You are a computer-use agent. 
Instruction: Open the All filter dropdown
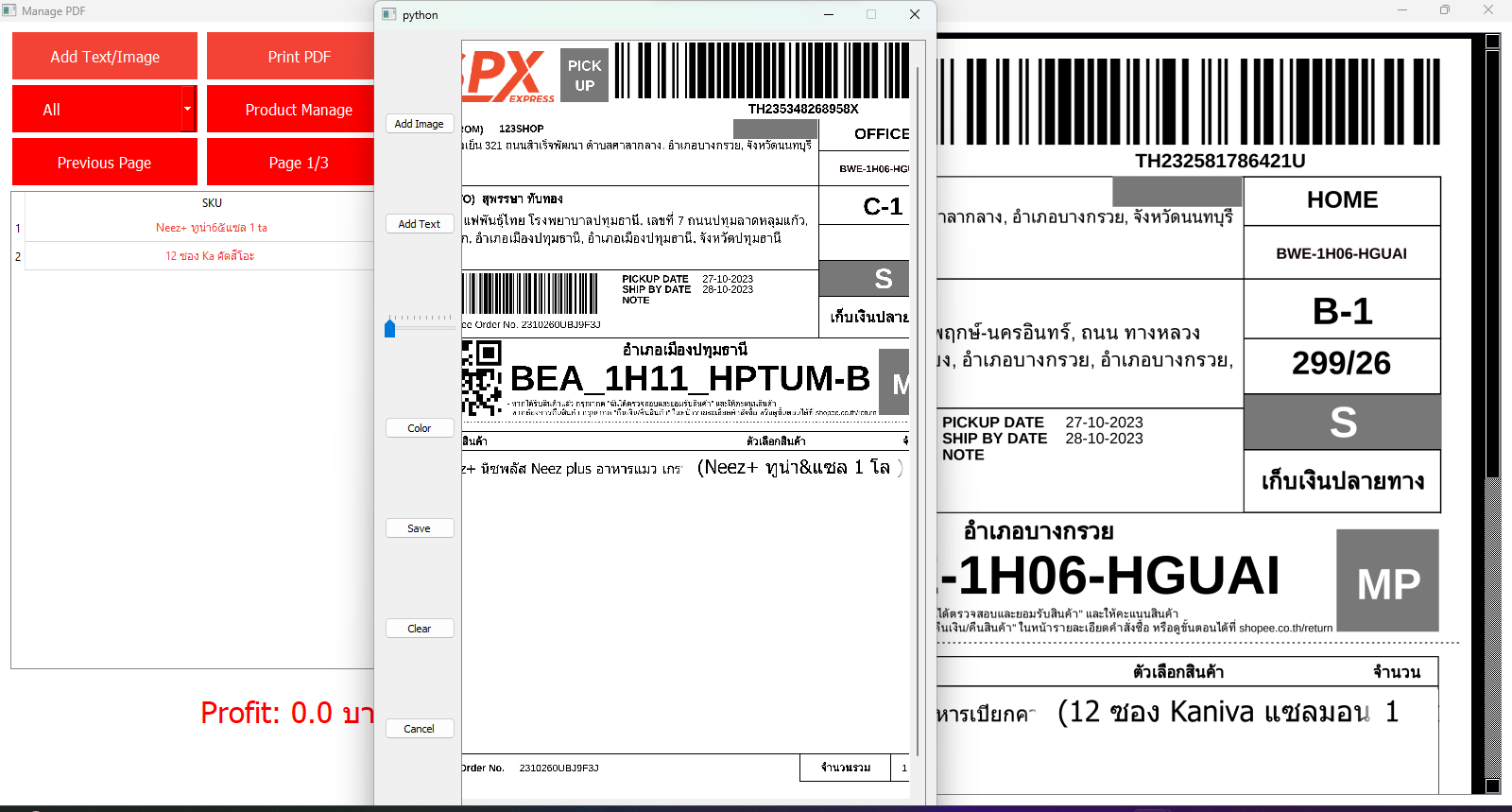click(x=105, y=110)
